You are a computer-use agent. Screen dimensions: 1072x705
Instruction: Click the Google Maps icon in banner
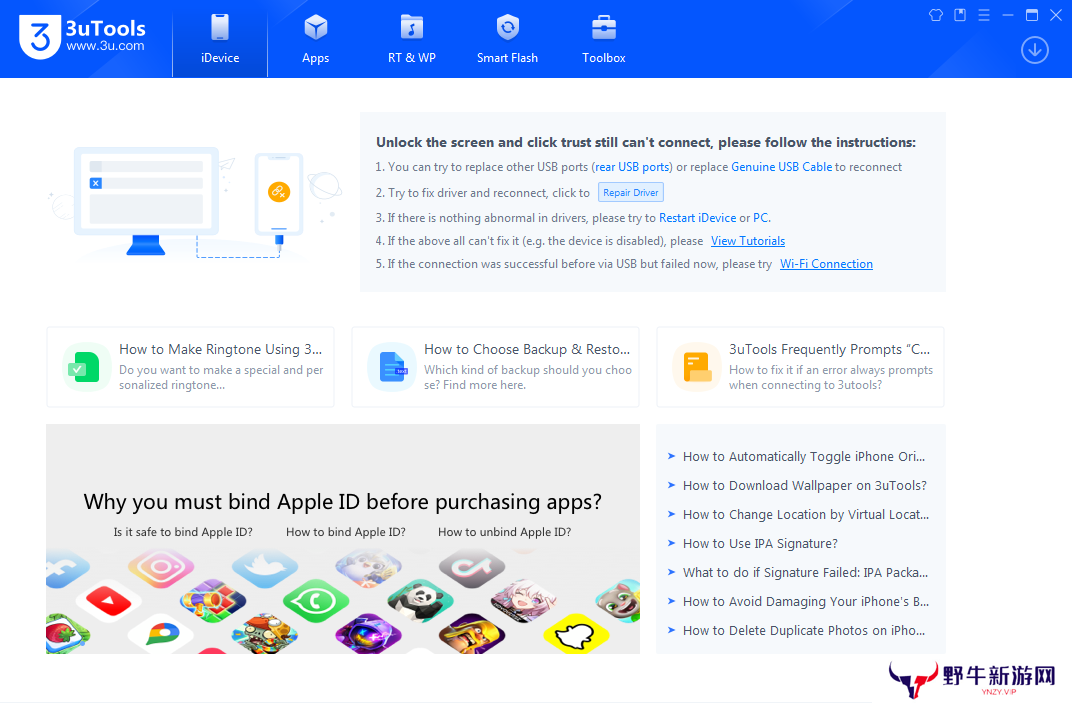pos(163,634)
